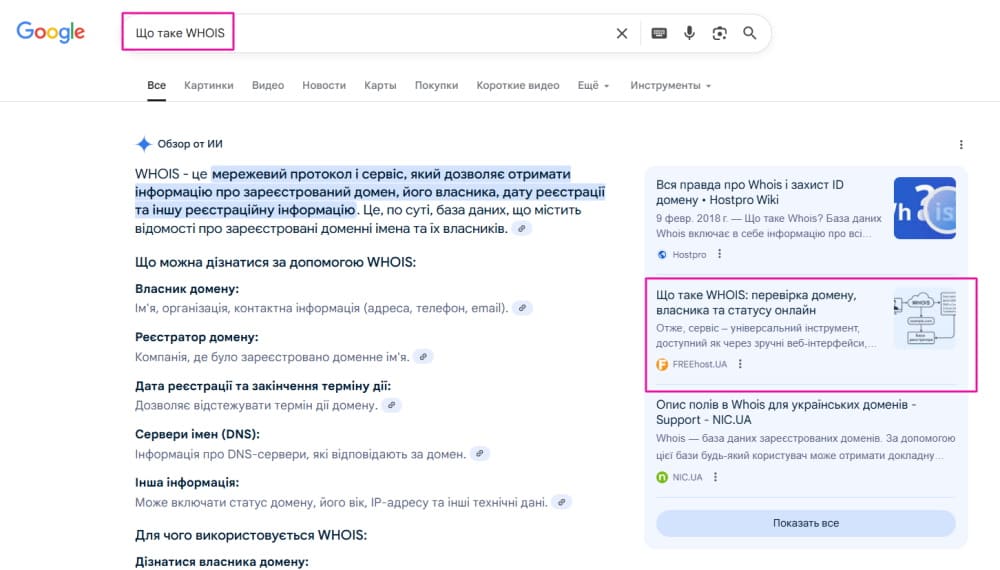Select the 'Все' tab
1000x570 pixels.
click(x=156, y=85)
